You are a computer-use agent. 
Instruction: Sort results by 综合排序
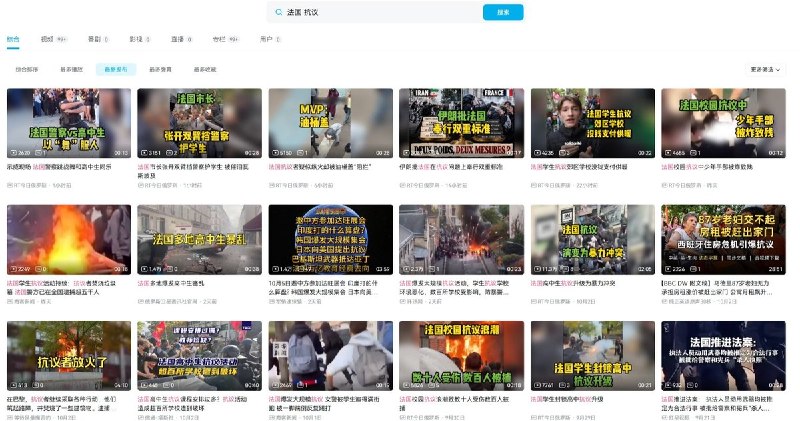point(27,69)
